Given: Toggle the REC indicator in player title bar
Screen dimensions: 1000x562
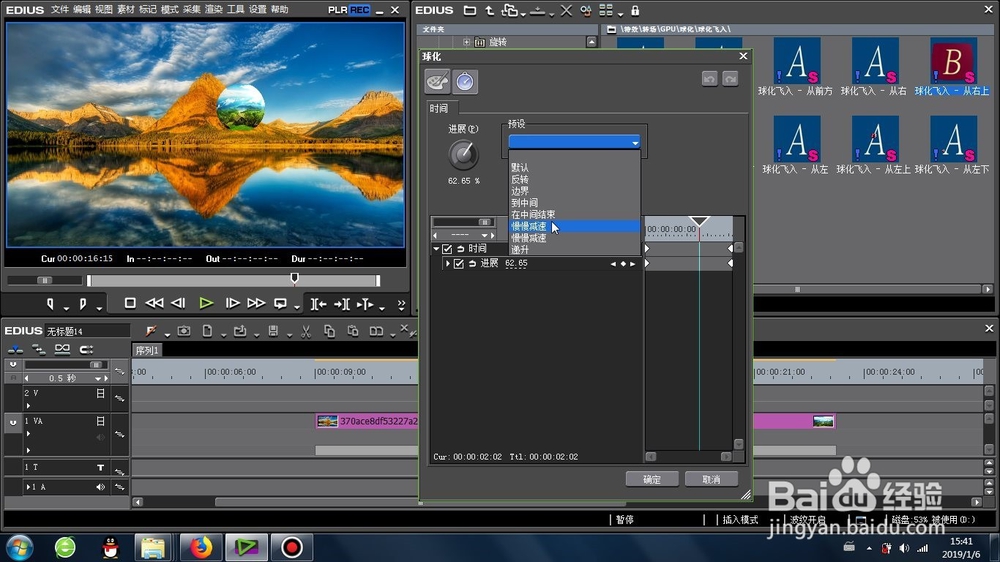Looking at the screenshot, I should click(360, 10).
